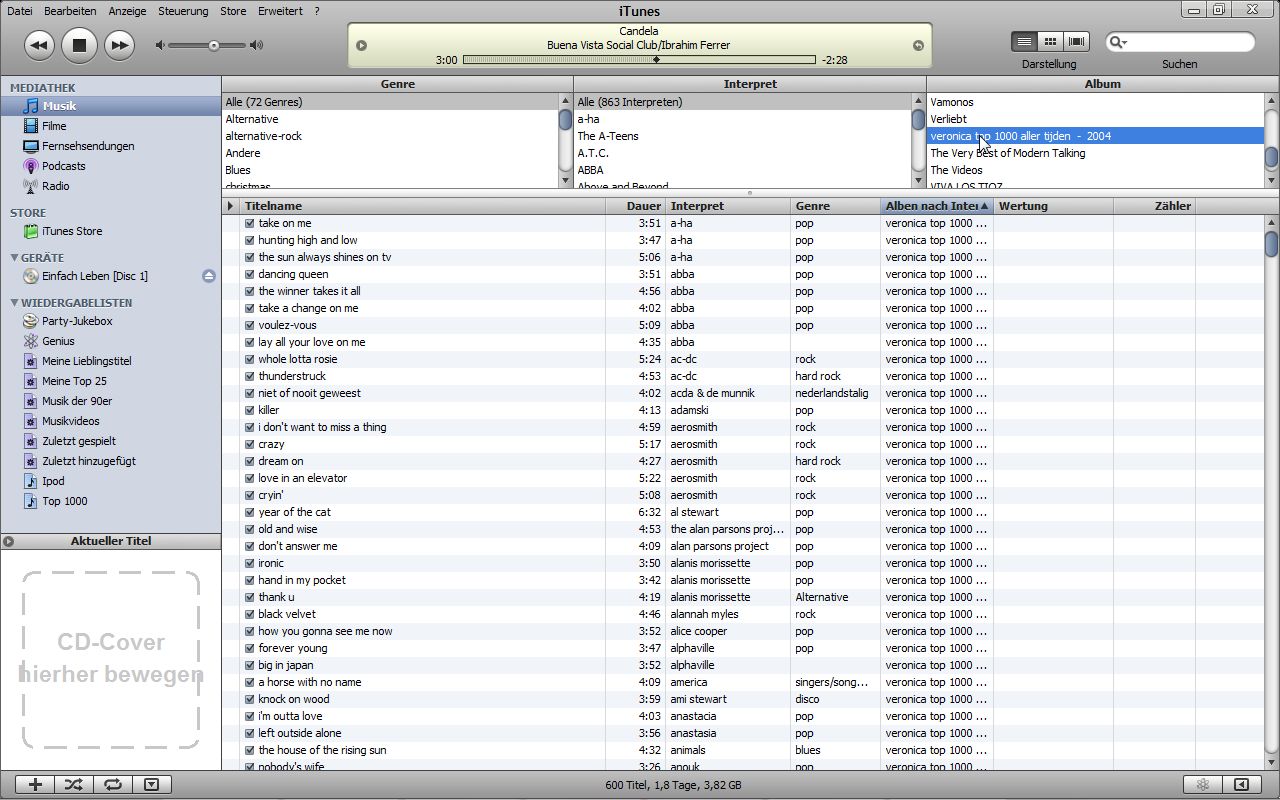1280x800 pixels.
Task: Sort by Titelname column header
Action: [x=423, y=206]
